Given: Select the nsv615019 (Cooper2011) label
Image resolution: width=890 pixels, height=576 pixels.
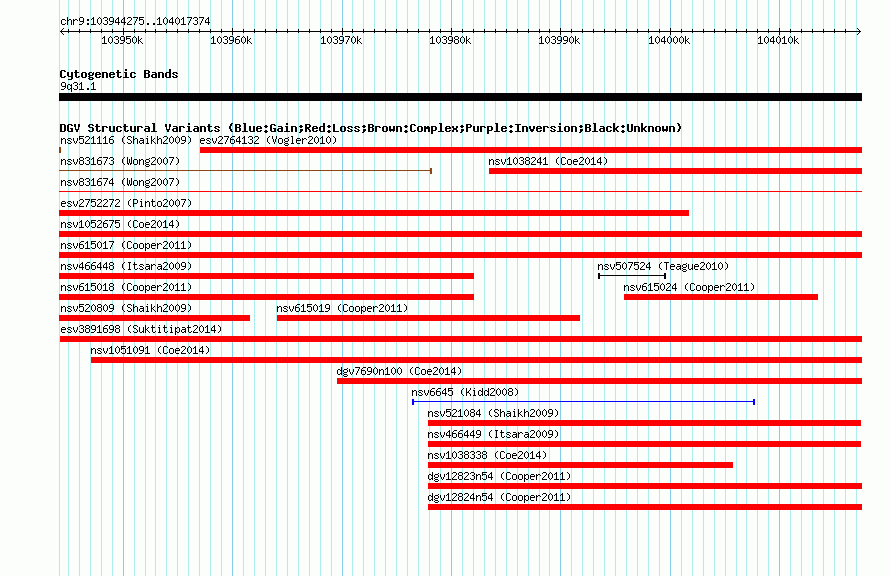Looking at the screenshot, I should point(342,308).
